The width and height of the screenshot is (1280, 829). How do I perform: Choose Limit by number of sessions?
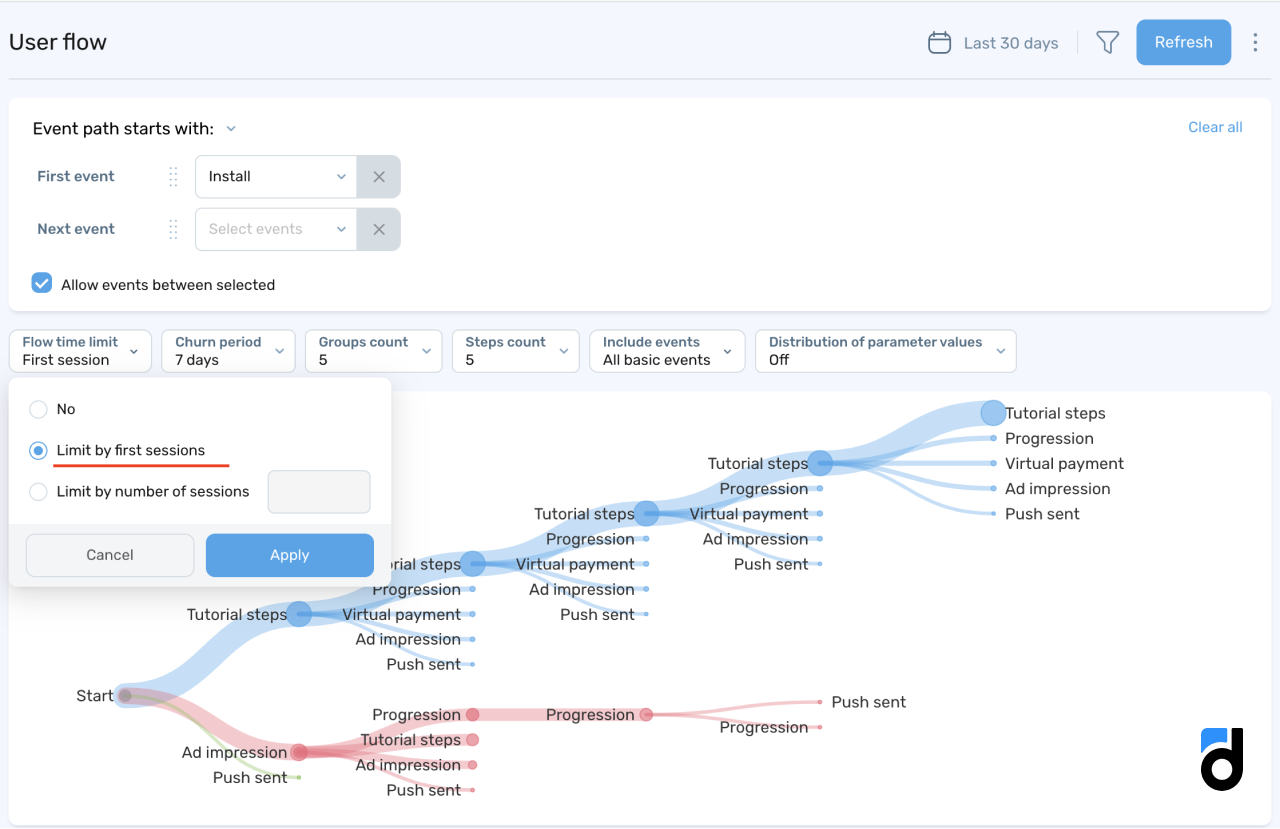coord(38,491)
